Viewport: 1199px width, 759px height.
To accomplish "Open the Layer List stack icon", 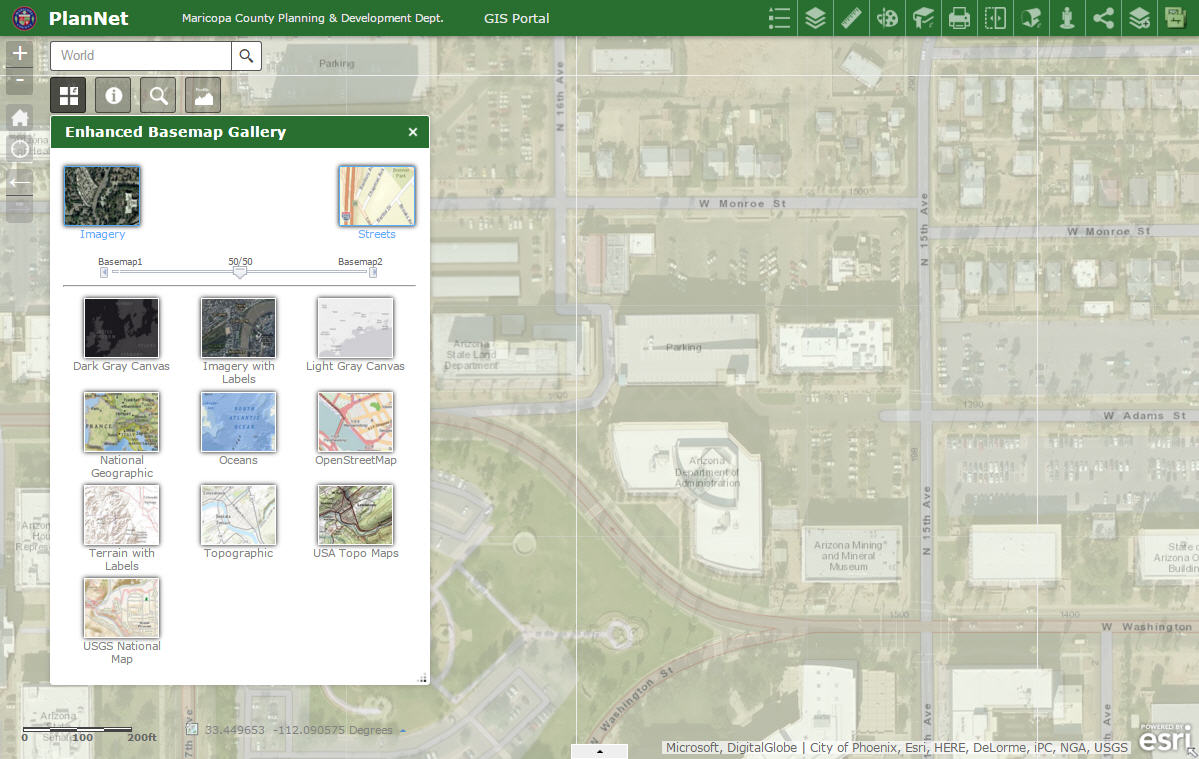I will [x=815, y=18].
